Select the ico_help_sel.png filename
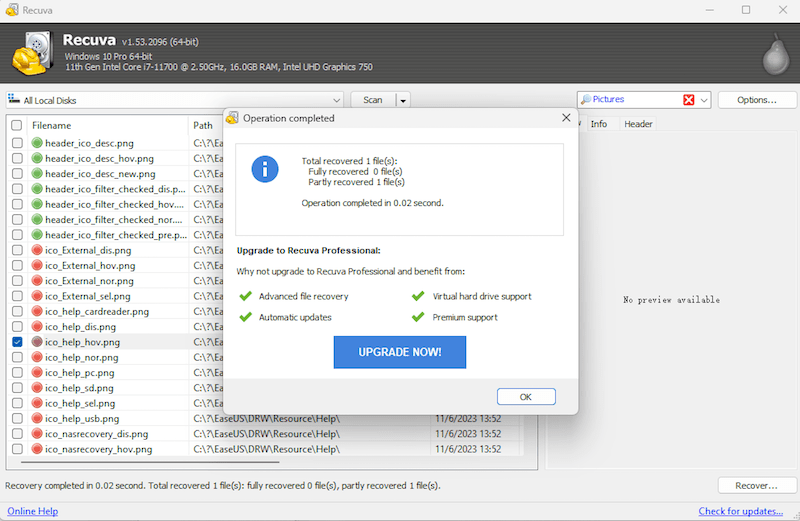This screenshot has height=521, width=800. (80, 403)
